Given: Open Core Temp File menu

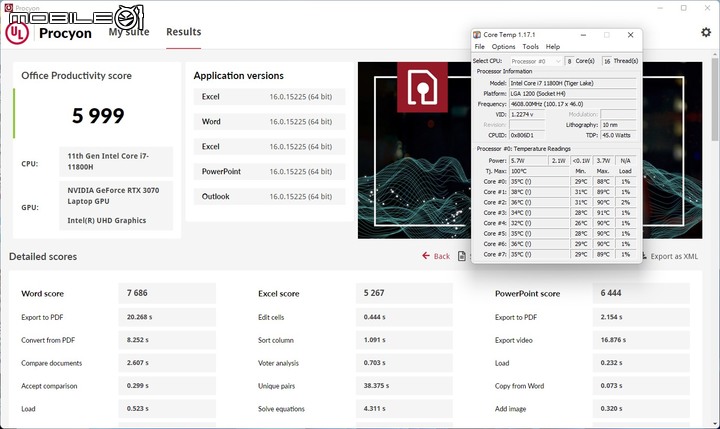Looking at the screenshot, I should tap(479, 46).
